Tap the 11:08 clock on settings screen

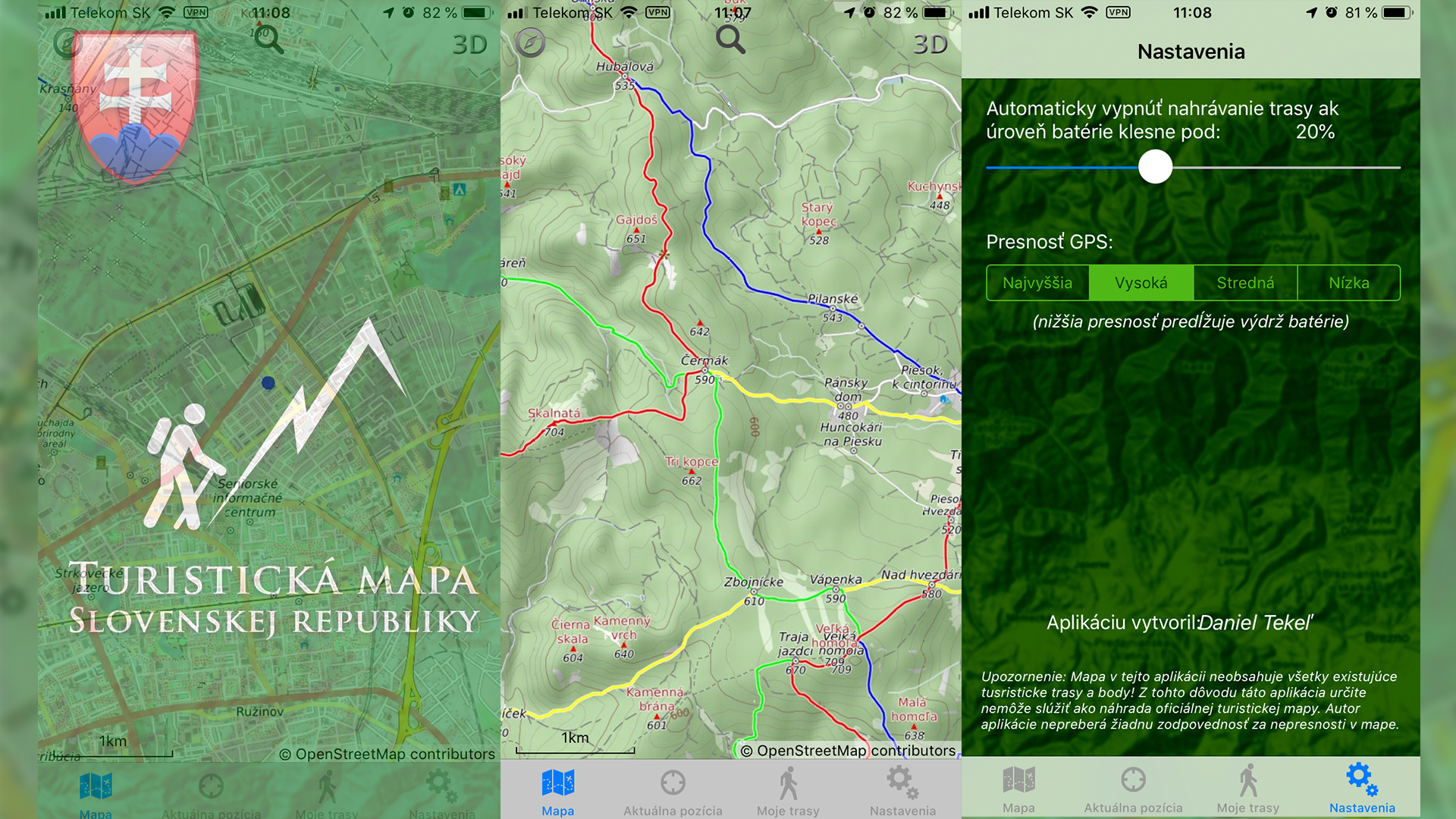click(x=1192, y=13)
